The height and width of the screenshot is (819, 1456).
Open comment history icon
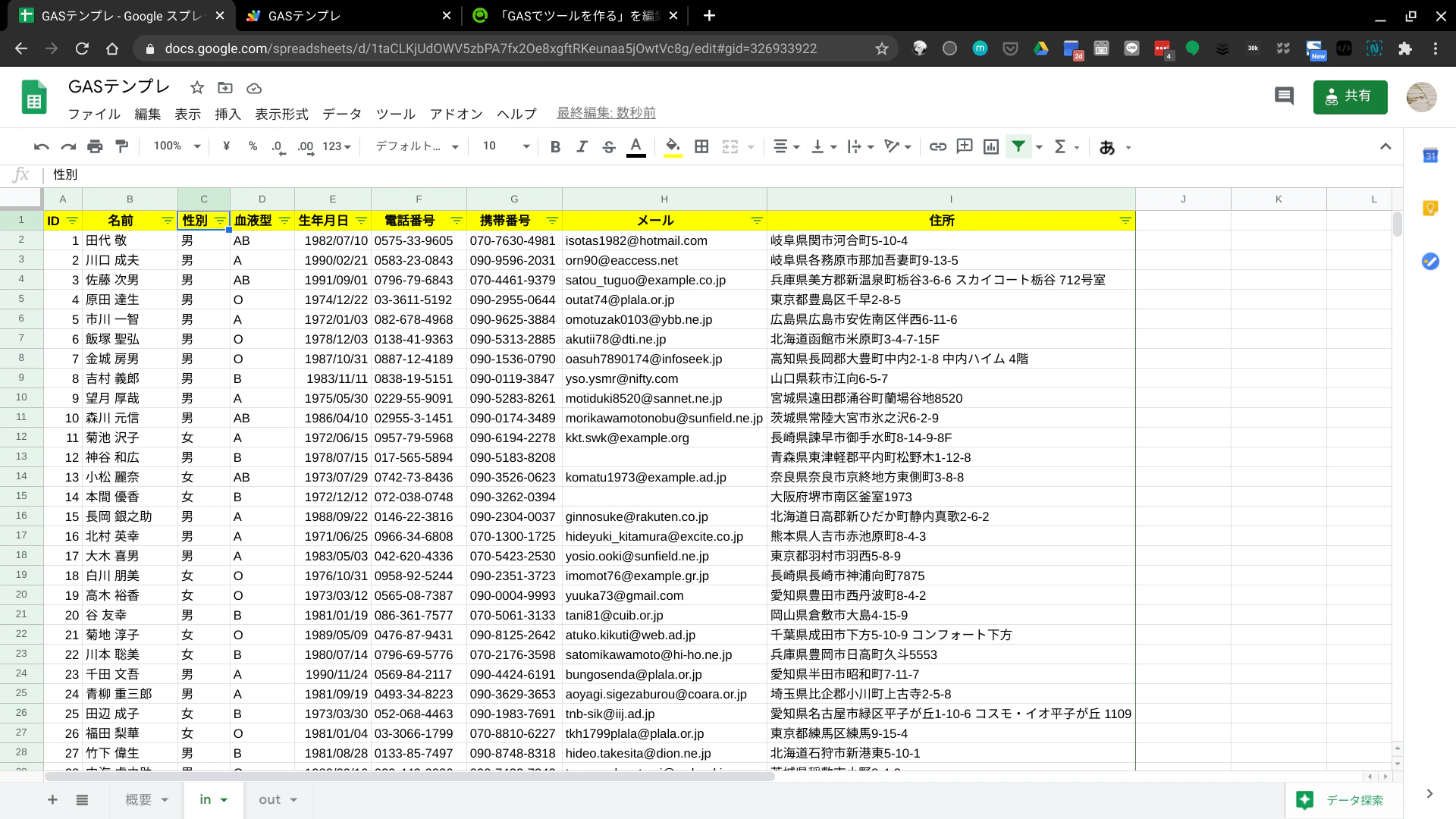tap(1284, 96)
